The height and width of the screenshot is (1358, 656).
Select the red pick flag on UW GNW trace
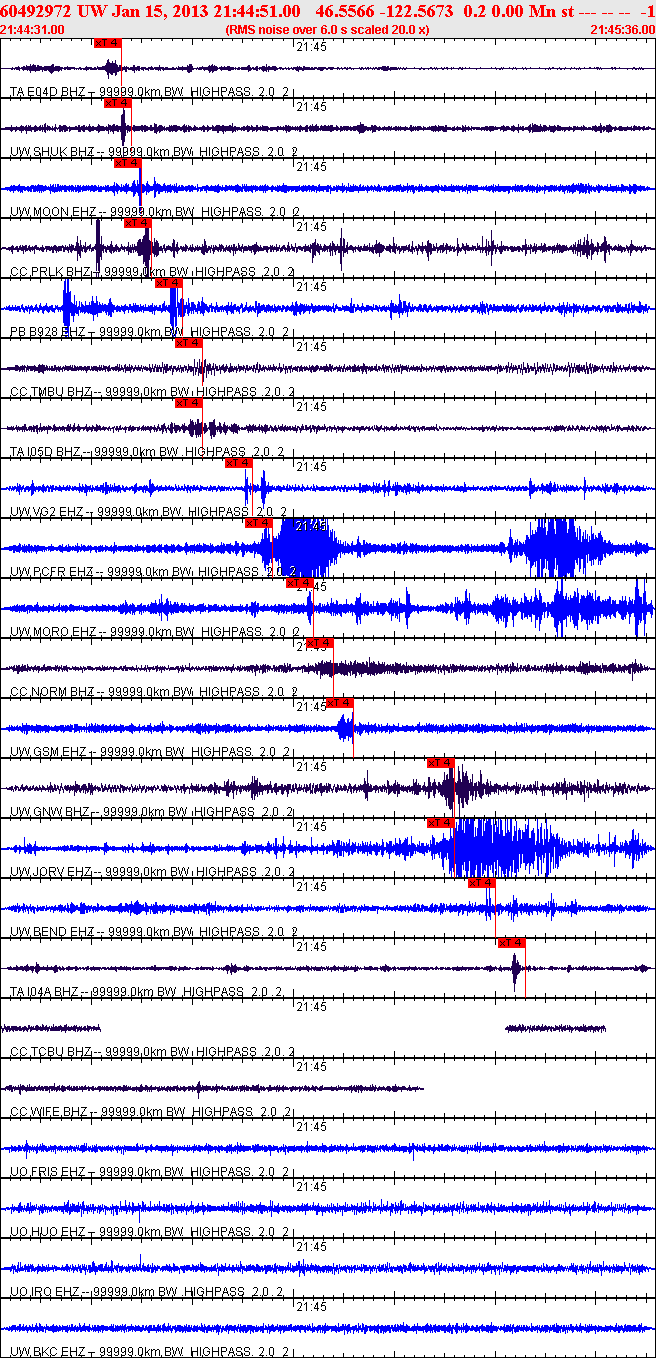441,763
